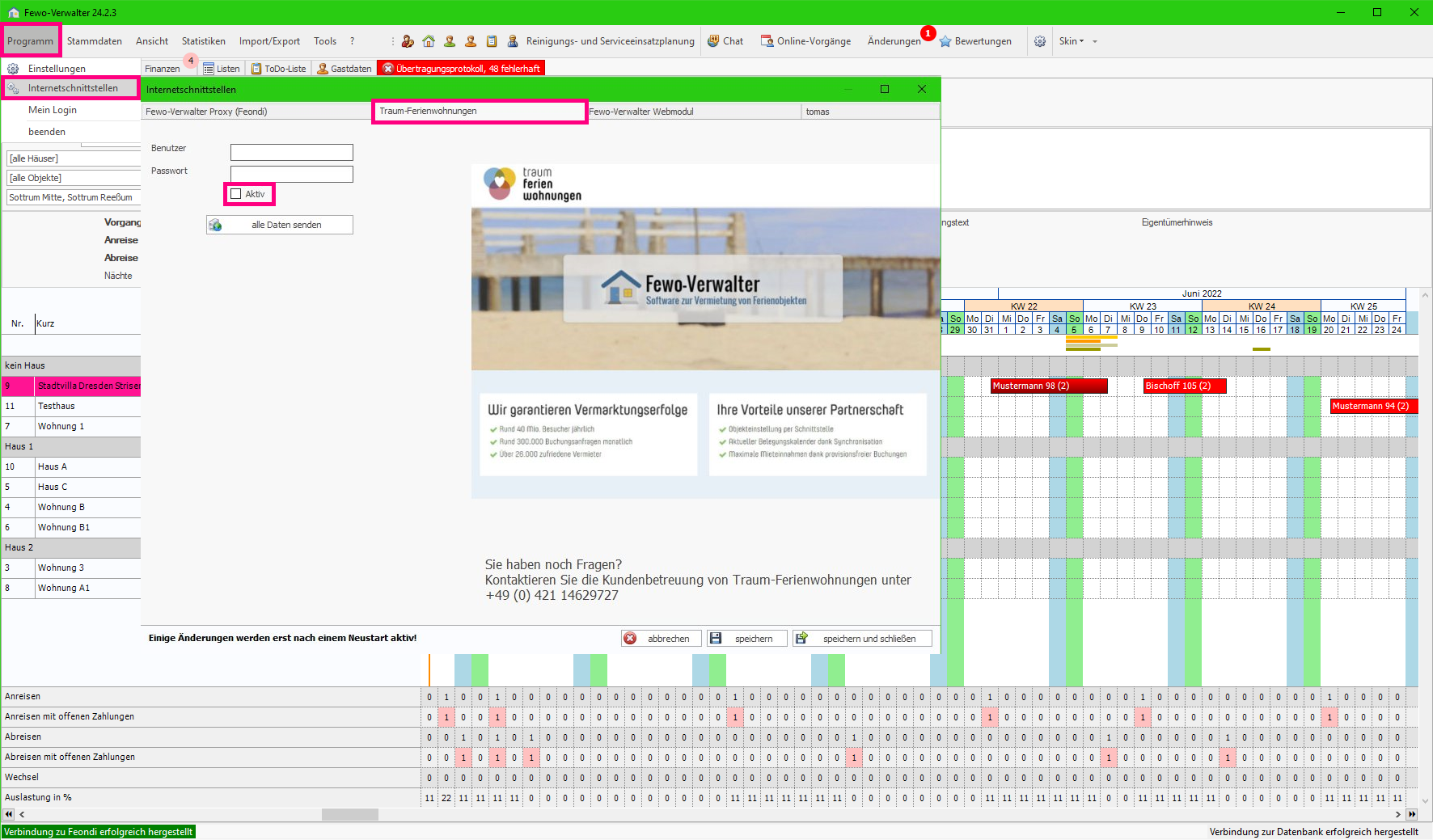Screen dimensions: 1433x840
Task: Open Bewertungen star icon
Action: coord(945,41)
